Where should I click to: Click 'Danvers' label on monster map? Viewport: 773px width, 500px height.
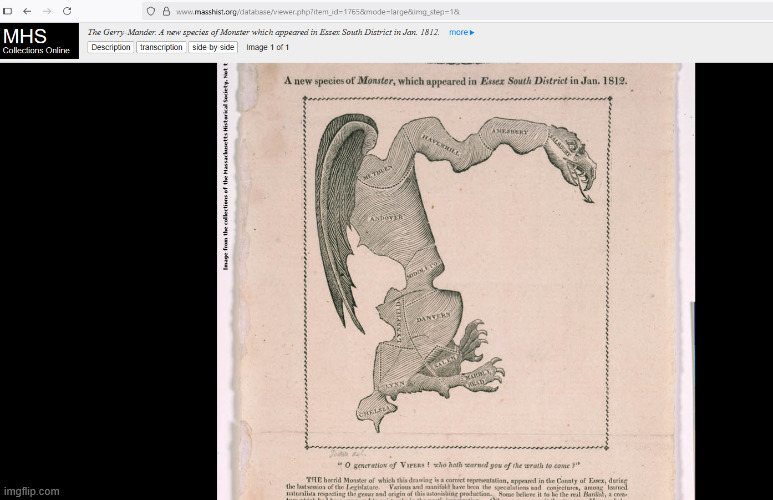433,316
